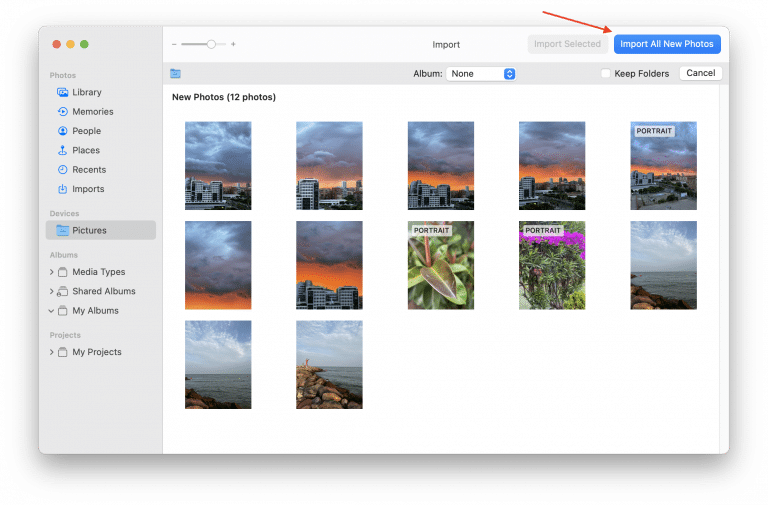Click the yellow minimize window button
The image size is (768, 505).
[x=71, y=44]
